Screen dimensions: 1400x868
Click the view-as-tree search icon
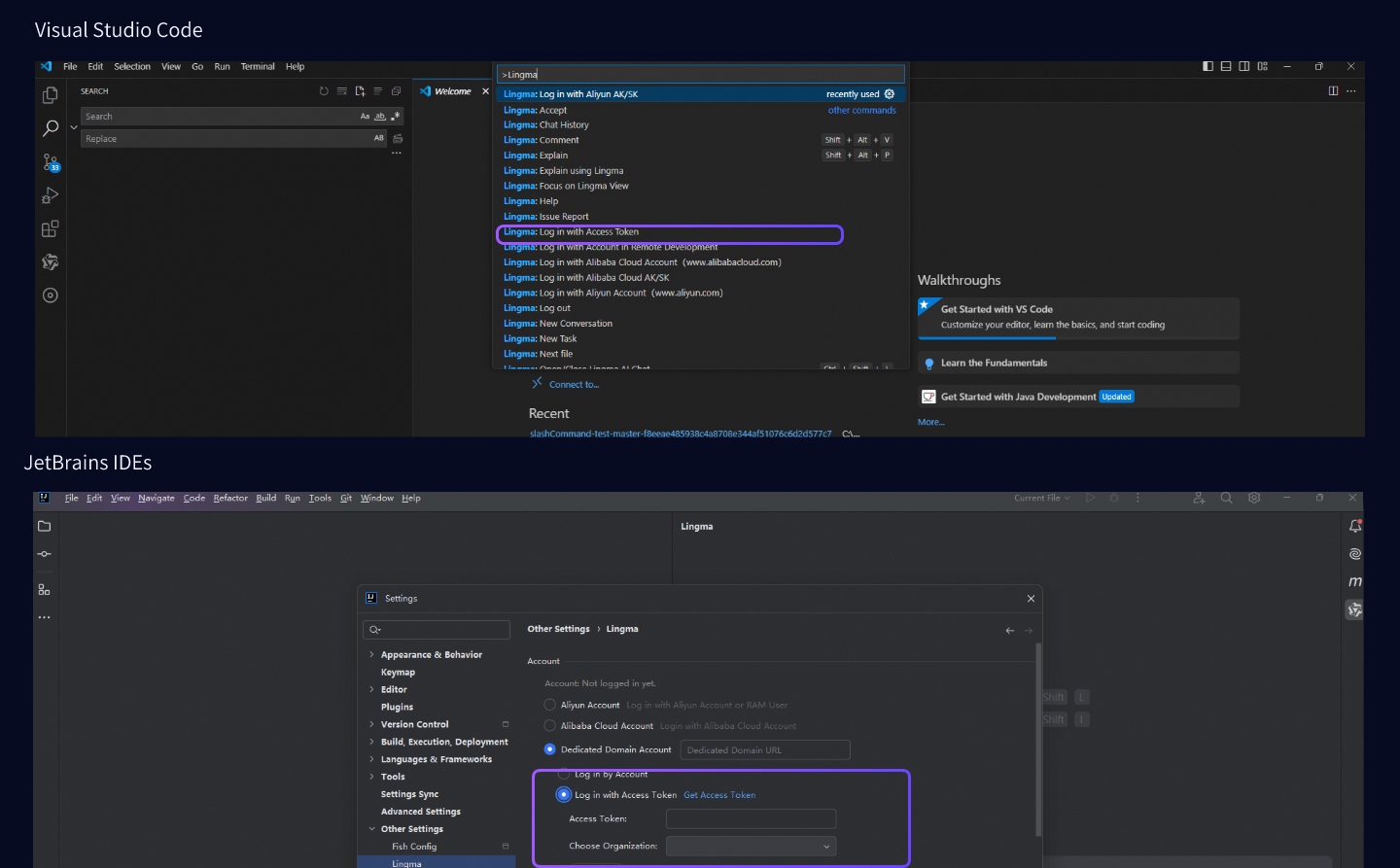click(x=378, y=91)
